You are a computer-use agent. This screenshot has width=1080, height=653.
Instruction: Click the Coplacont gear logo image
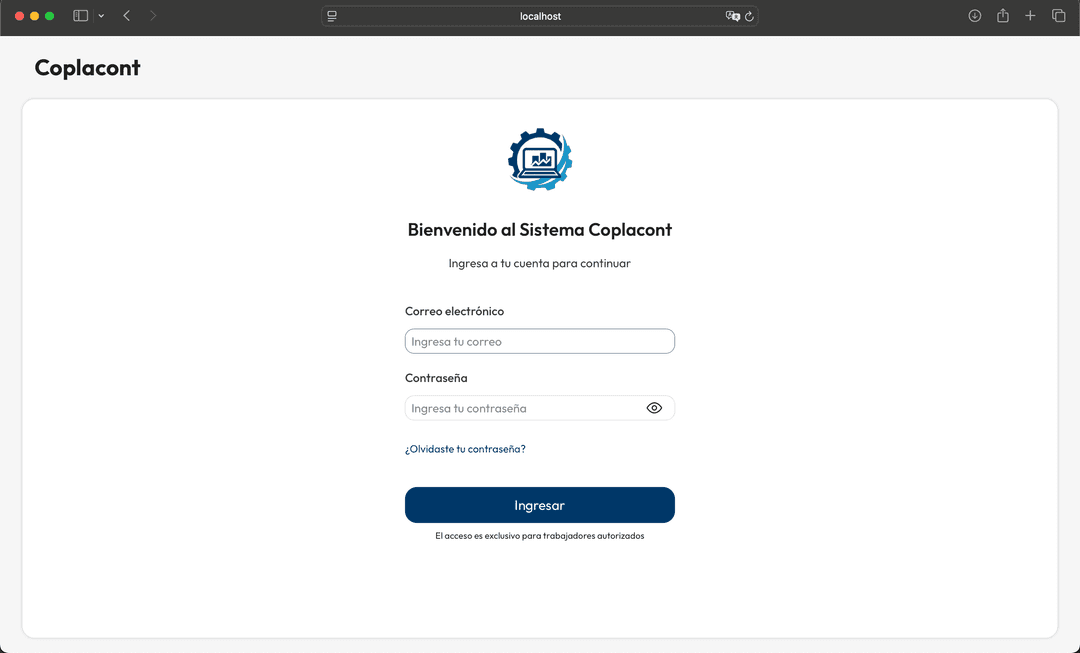[540, 160]
